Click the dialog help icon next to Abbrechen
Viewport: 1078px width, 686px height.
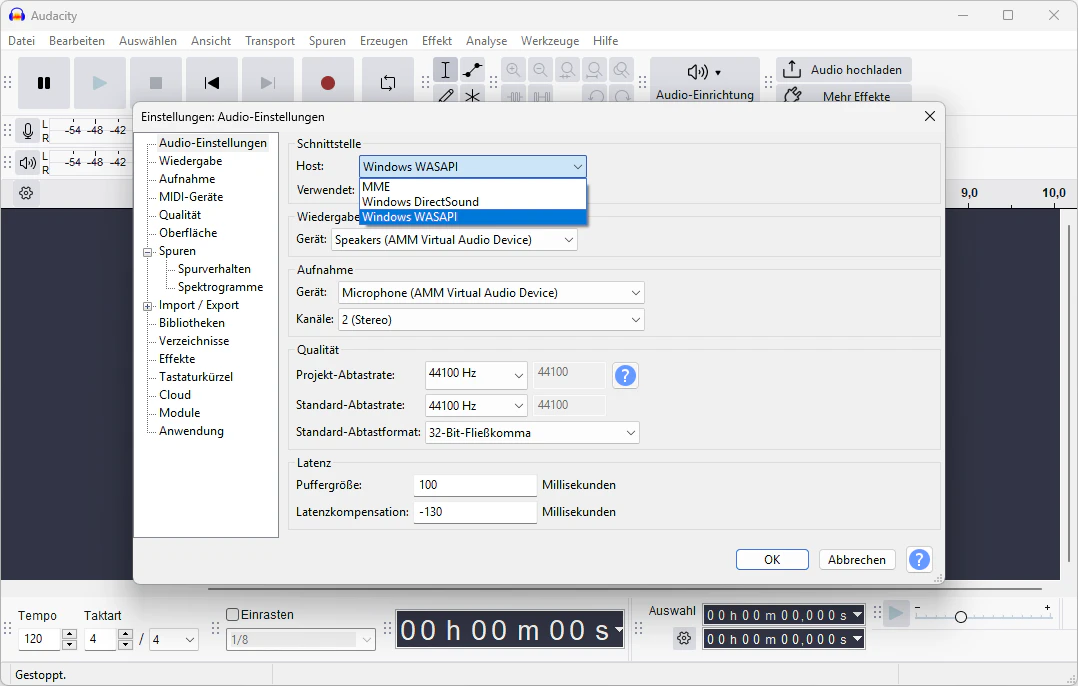pyautogui.click(x=919, y=560)
